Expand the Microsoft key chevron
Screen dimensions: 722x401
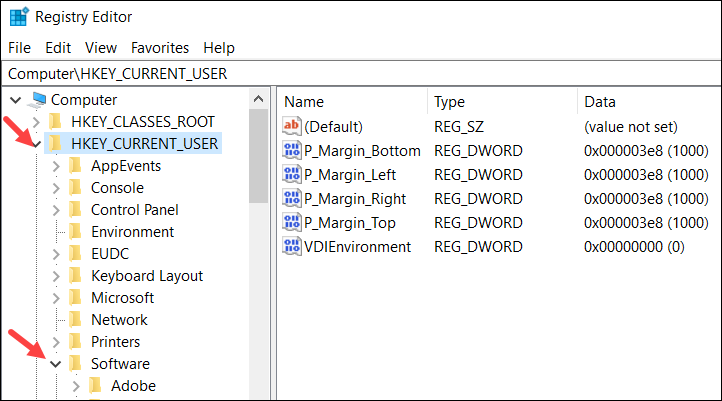point(56,298)
